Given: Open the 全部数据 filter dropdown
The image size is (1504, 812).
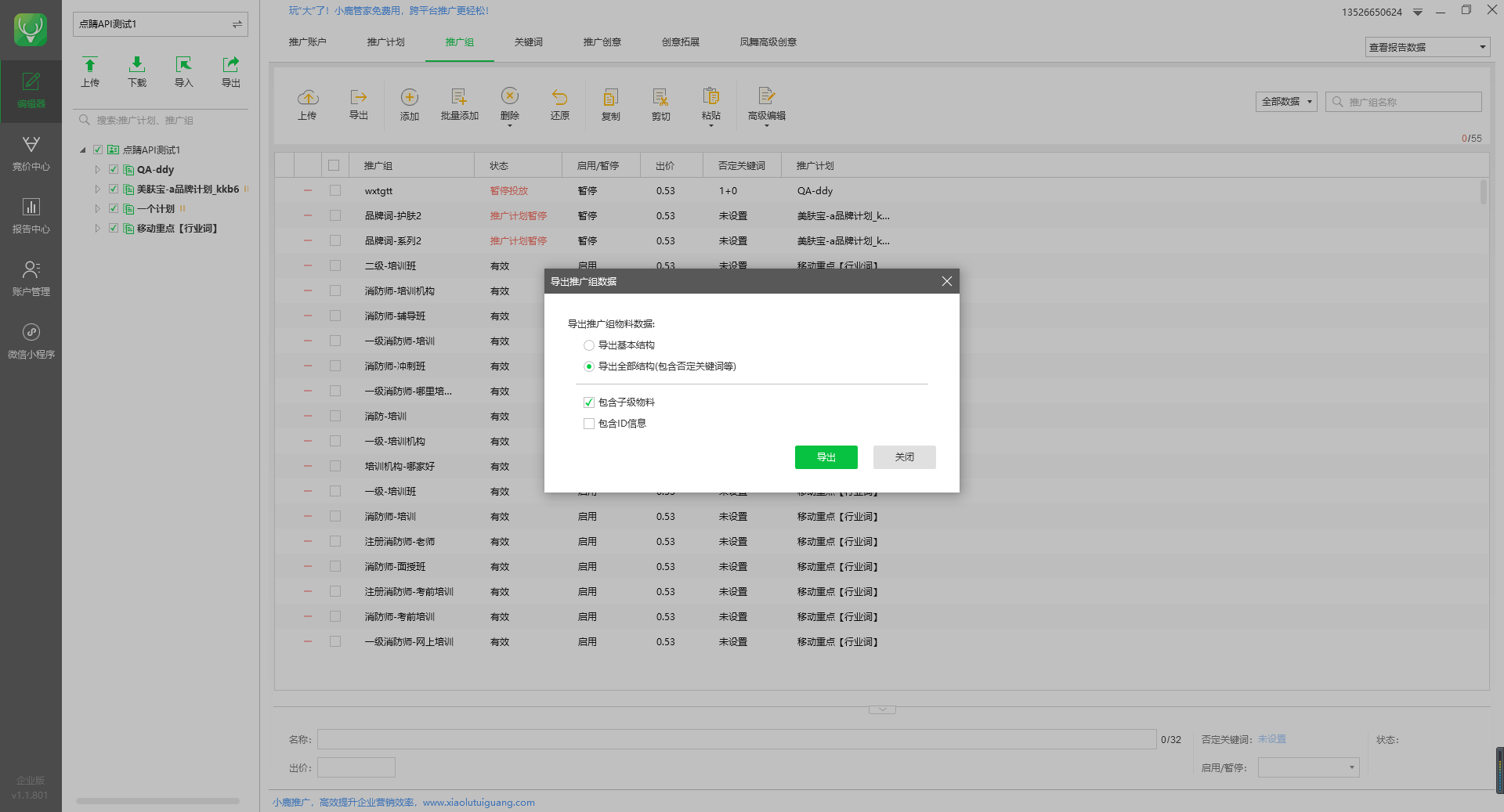Looking at the screenshot, I should pyautogui.click(x=1286, y=102).
